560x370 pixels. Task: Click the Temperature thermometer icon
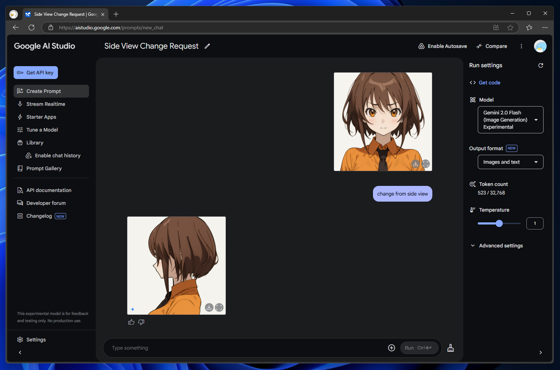(x=472, y=210)
